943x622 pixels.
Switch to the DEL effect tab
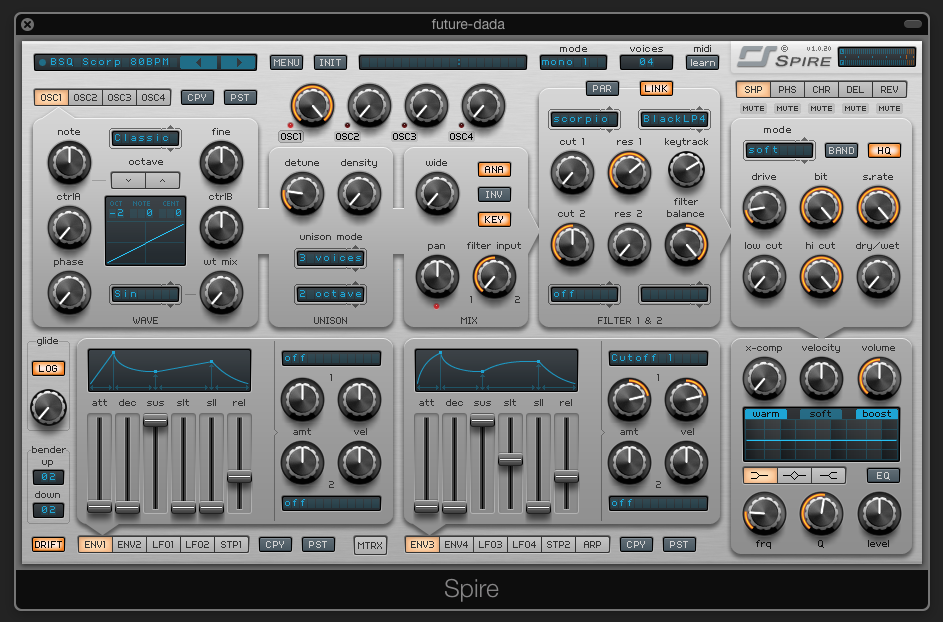(855, 90)
